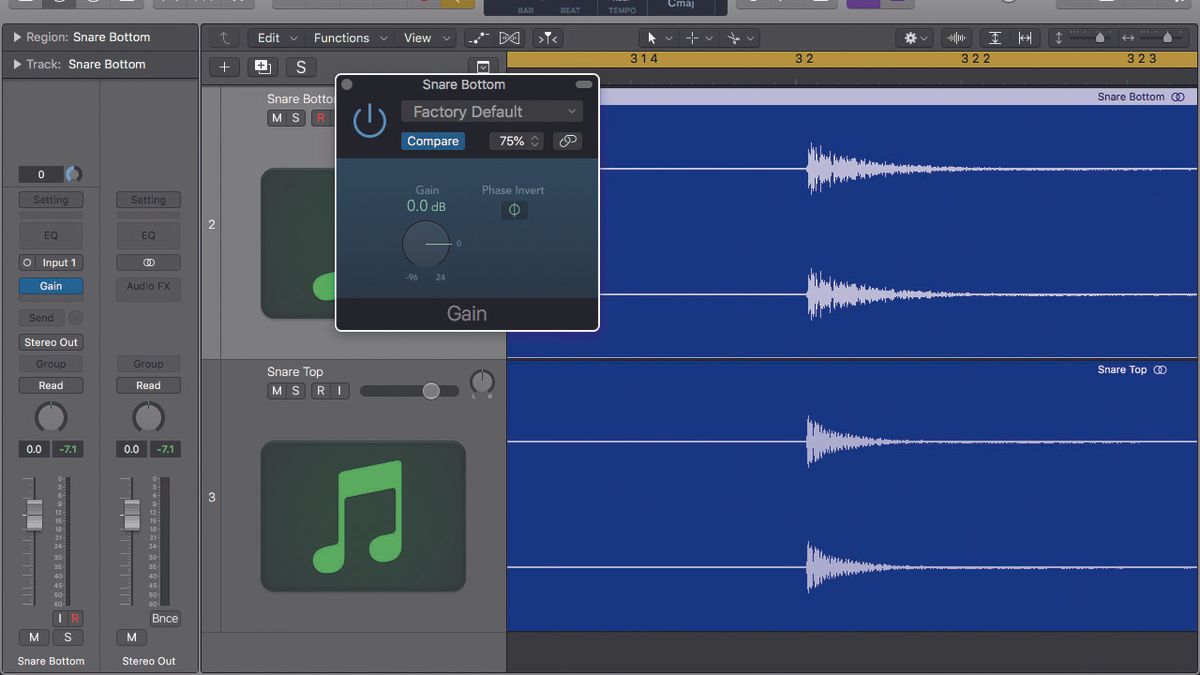1200x675 pixels.
Task: Enable Phase Invert in the Gain plugin
Action: 514,210
